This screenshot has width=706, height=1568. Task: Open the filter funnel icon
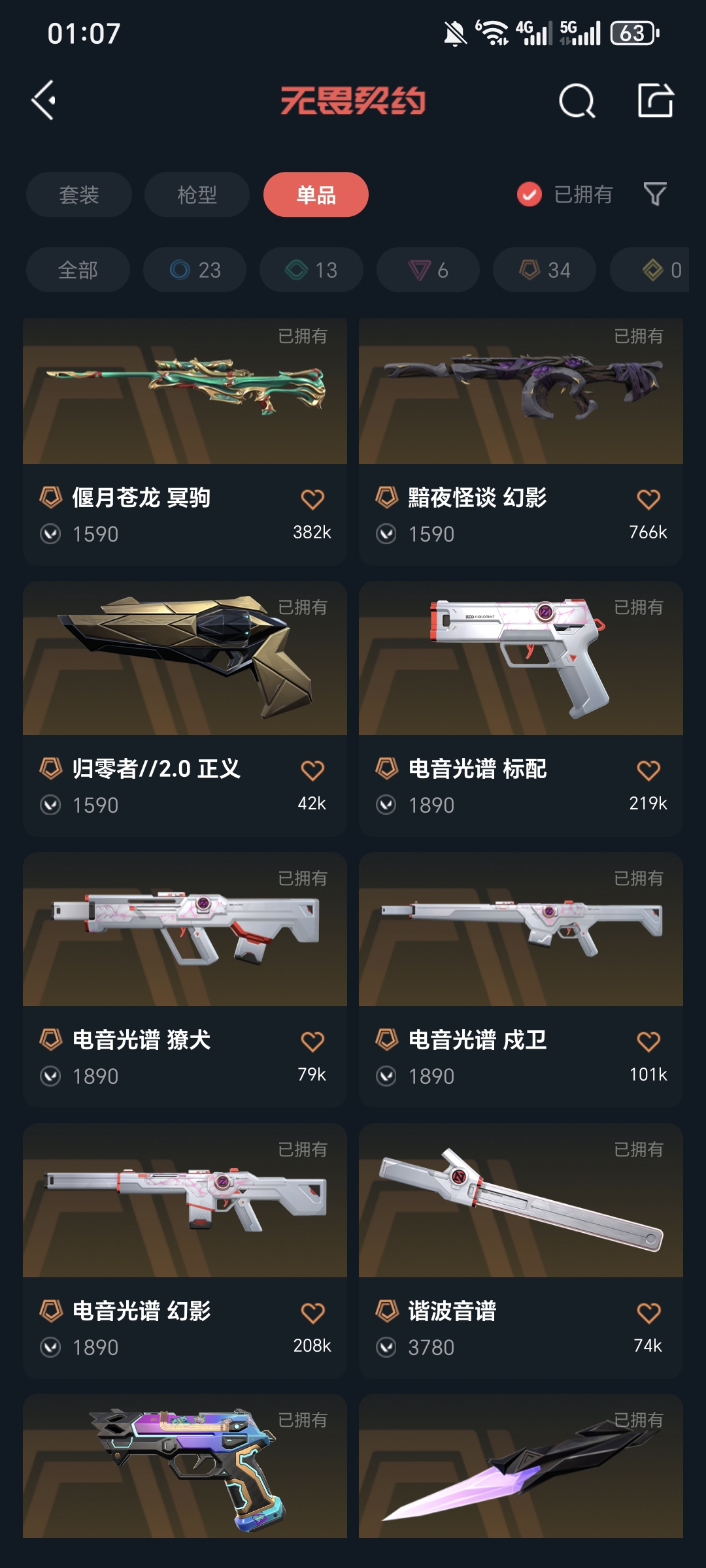(655, 194)
